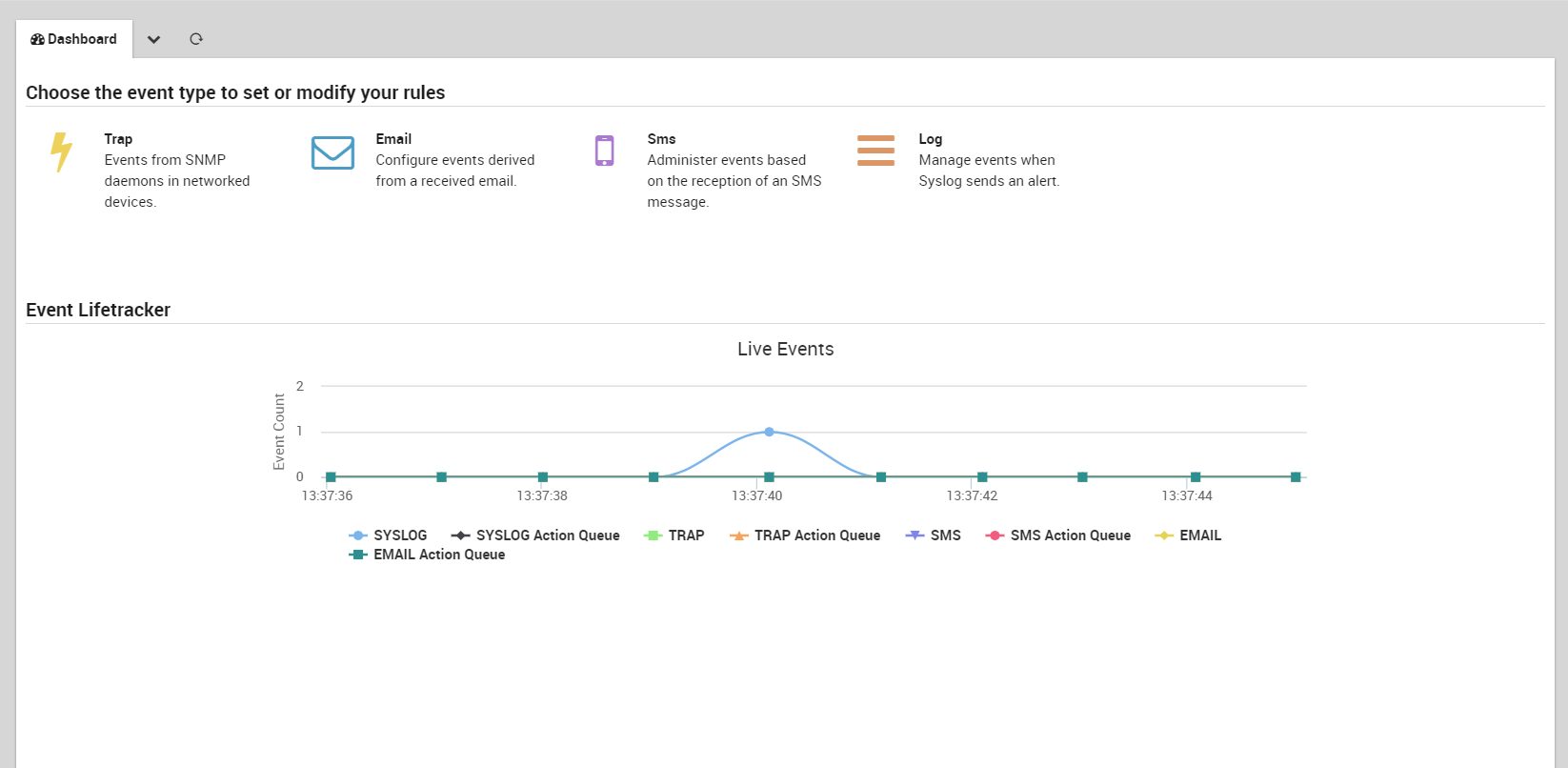Toggle EMAIL Action Queue legend entry
Viewport: 1568px width, 768px height.
tap(427, 555)
